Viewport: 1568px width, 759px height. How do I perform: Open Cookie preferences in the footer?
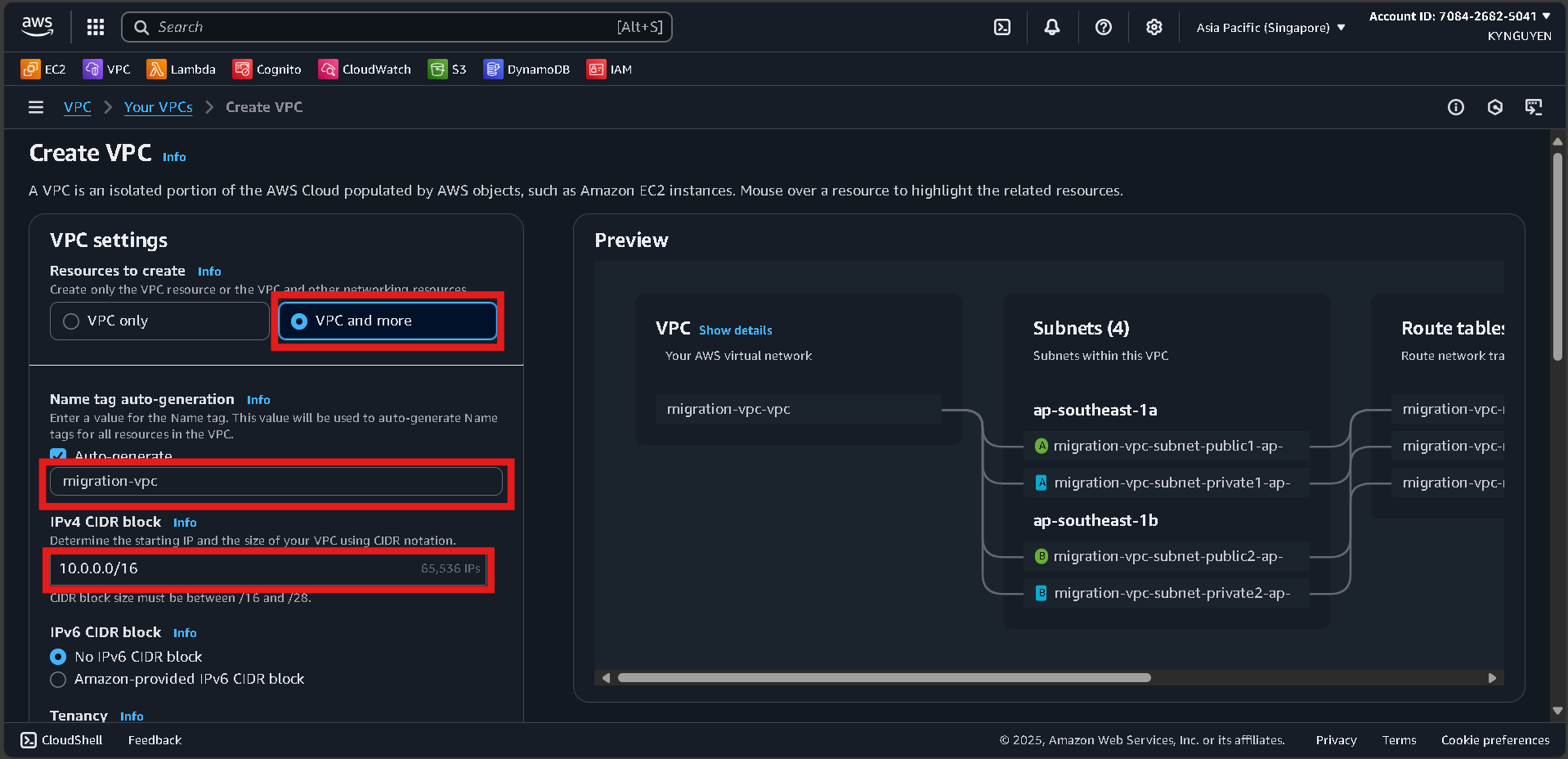1495,739
